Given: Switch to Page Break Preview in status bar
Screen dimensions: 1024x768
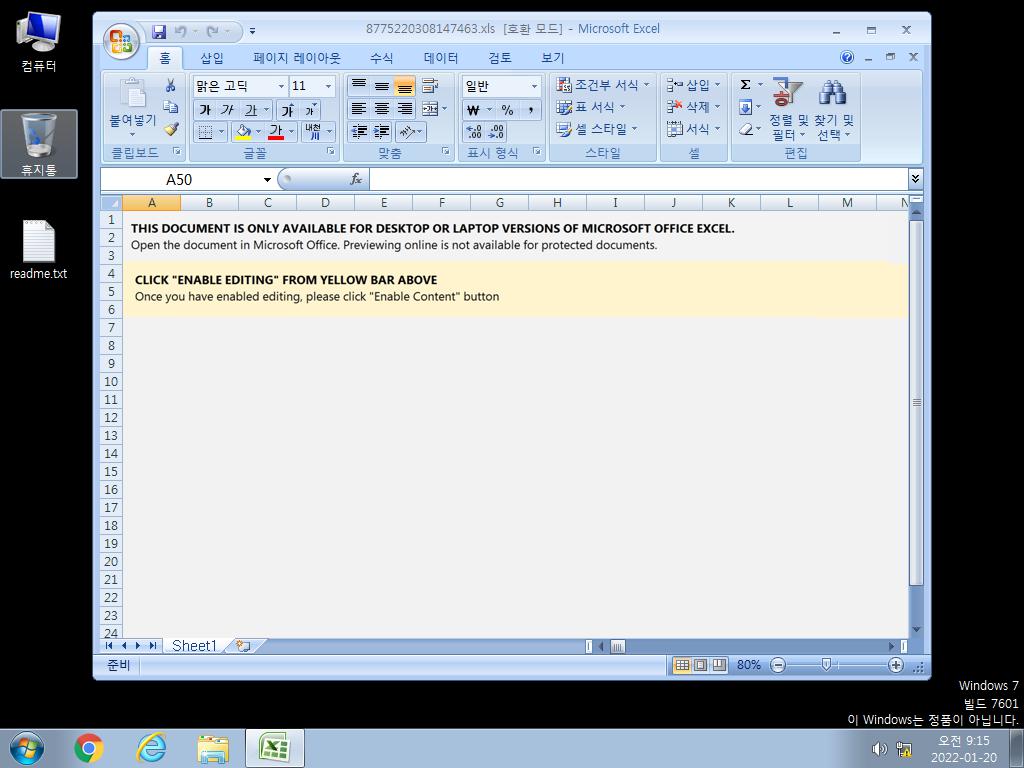Looking at the screenshot, I should pyautogui.click(x=719, y=665).
